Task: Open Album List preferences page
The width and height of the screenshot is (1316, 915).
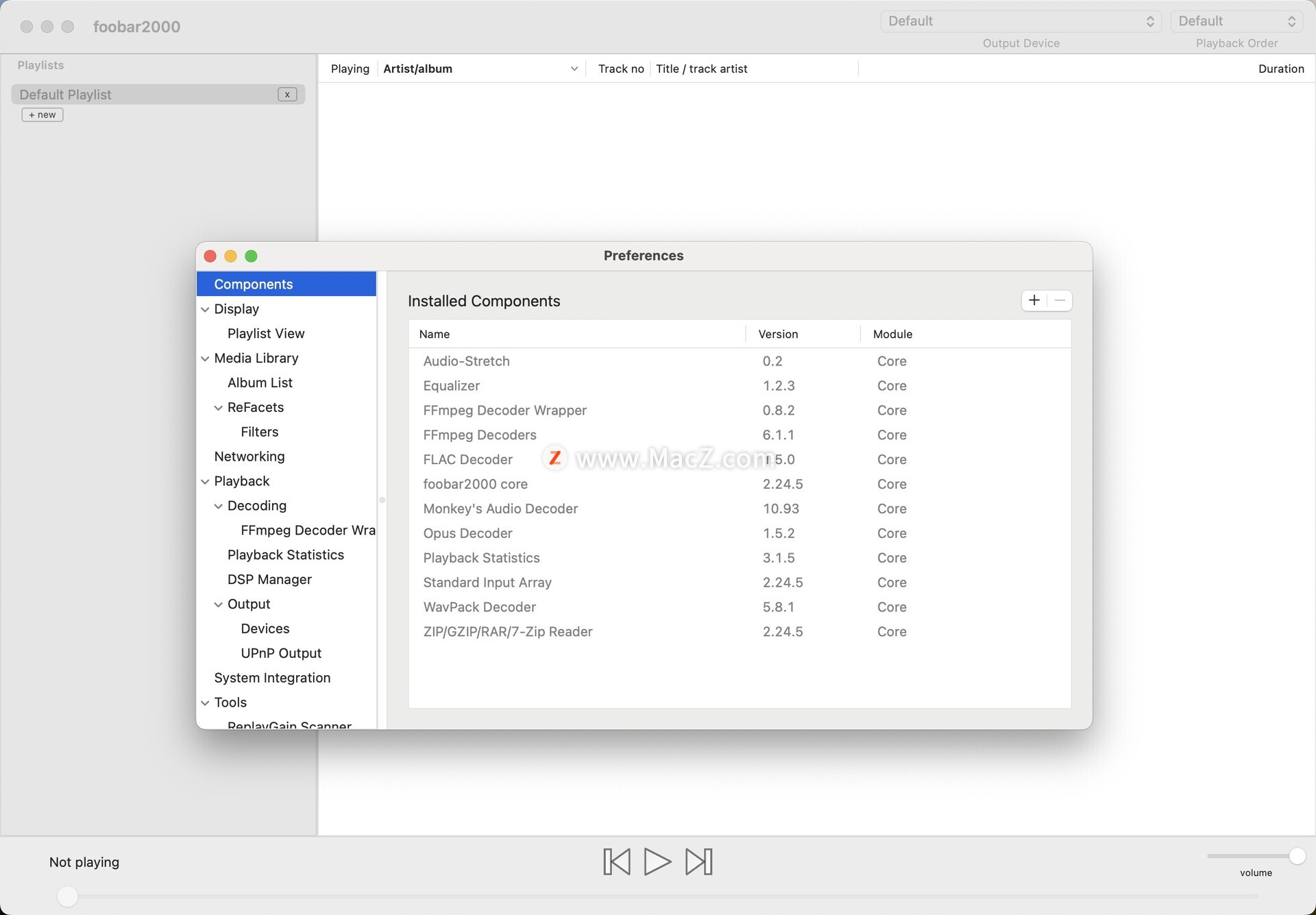Action: click(x=260, y=382)
